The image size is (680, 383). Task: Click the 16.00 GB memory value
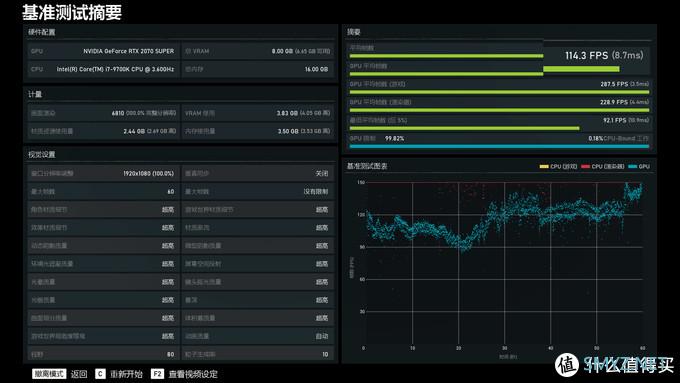point(317,69)
